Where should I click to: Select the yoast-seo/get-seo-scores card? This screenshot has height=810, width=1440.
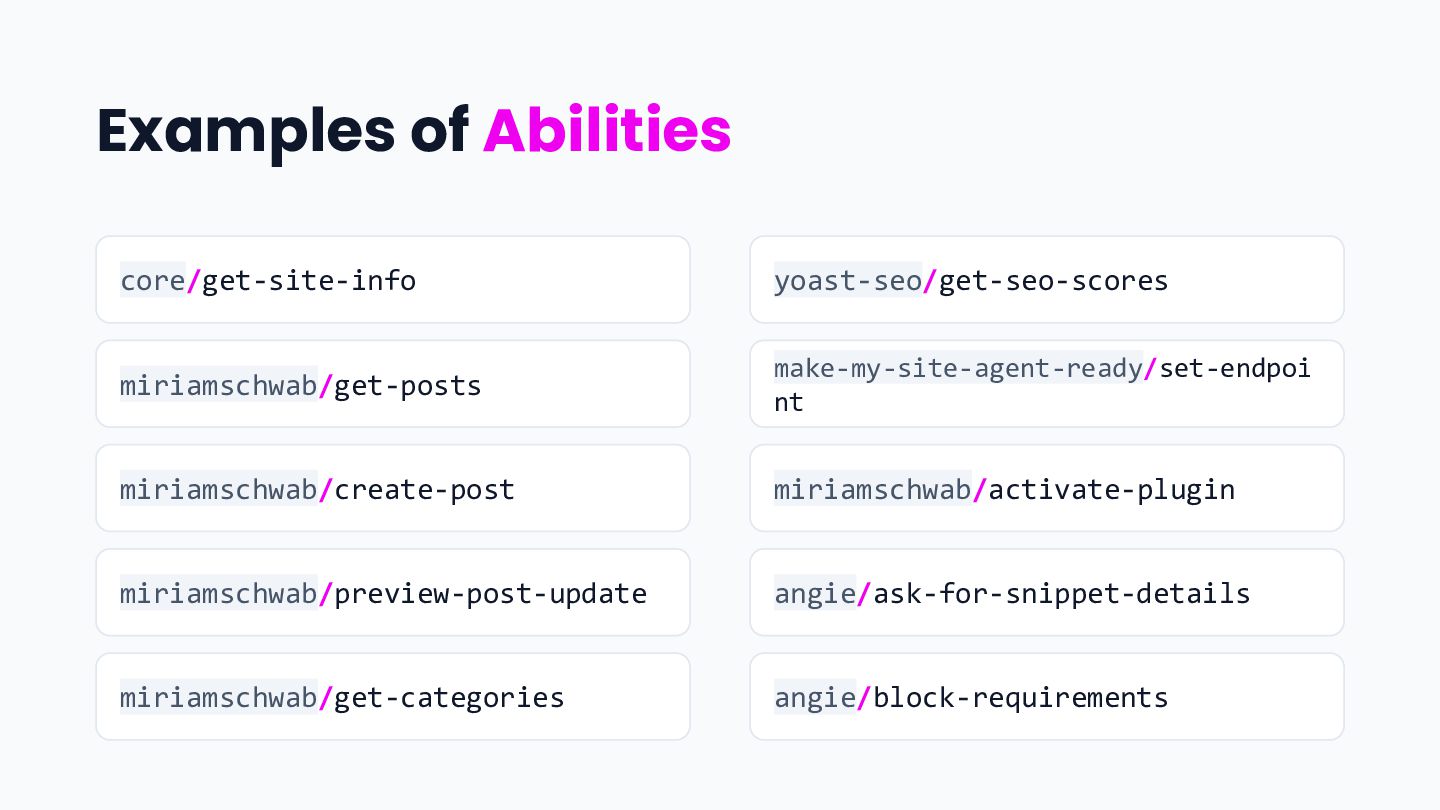[x=1047, y=280]
